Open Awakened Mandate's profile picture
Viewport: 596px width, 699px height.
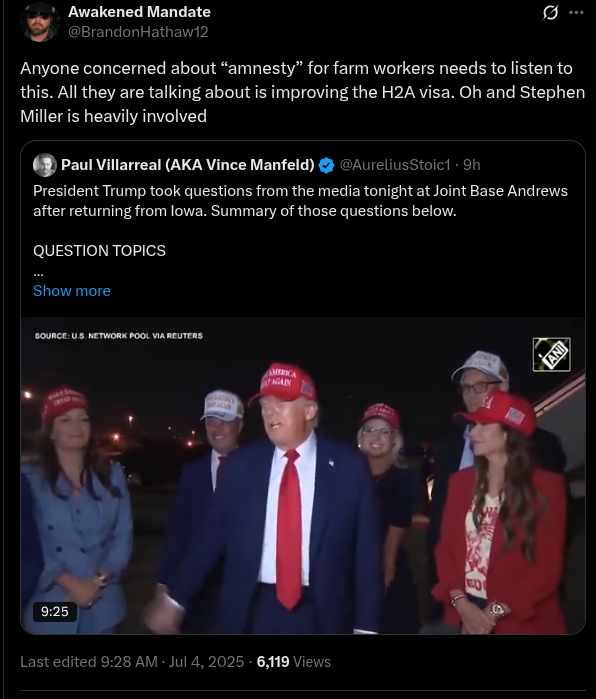pyautogui.click(x=40, y=21)
